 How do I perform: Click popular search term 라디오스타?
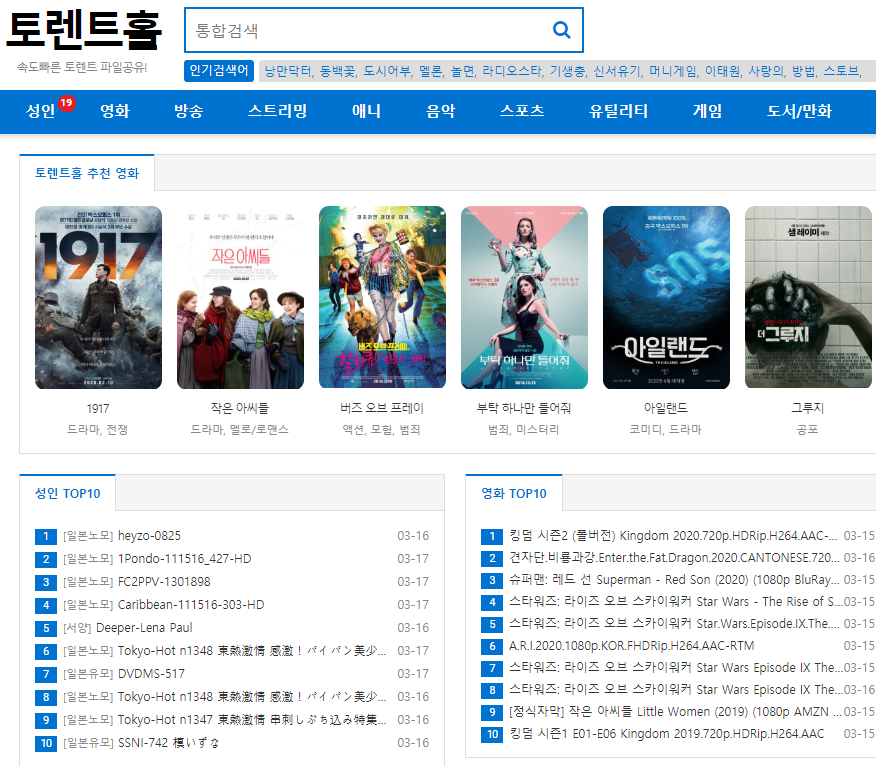[512, 71]
